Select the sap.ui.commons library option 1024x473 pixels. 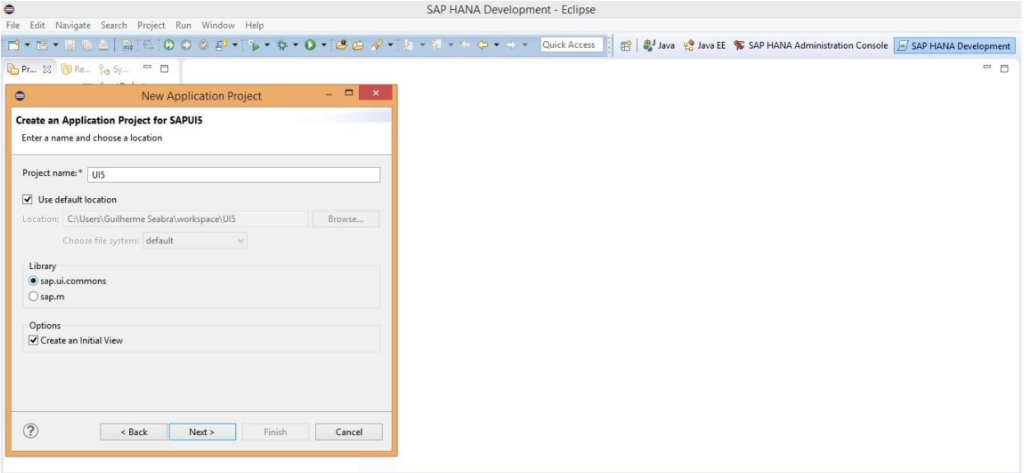[x=33, y=281]
